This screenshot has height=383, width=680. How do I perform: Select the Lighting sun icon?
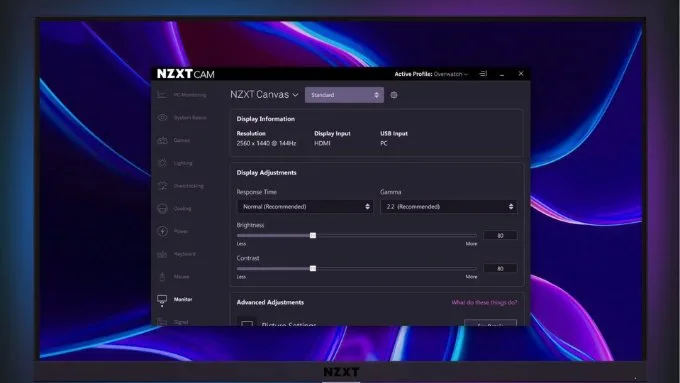point(162,163)
